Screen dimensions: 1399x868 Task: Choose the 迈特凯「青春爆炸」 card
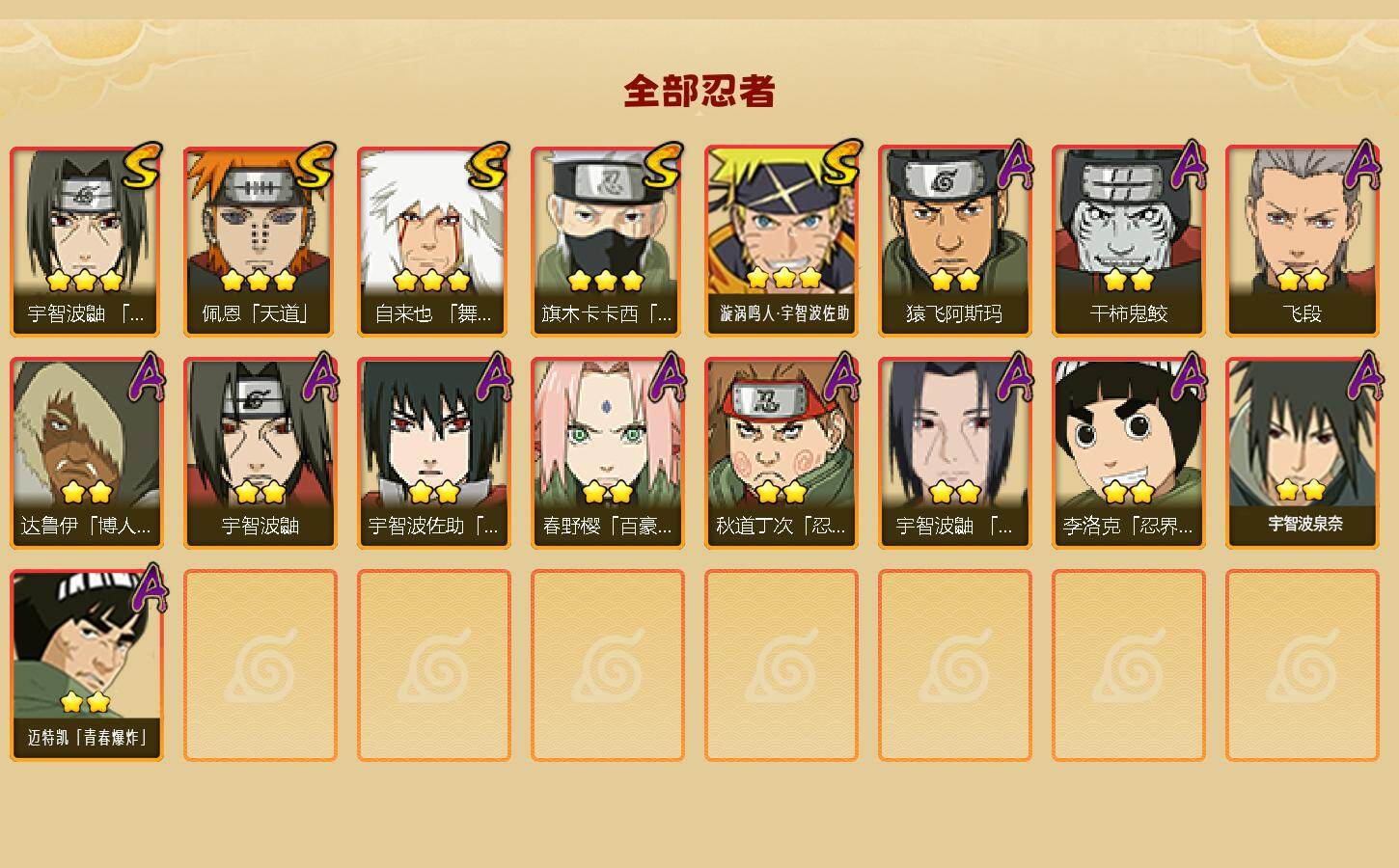86,665
